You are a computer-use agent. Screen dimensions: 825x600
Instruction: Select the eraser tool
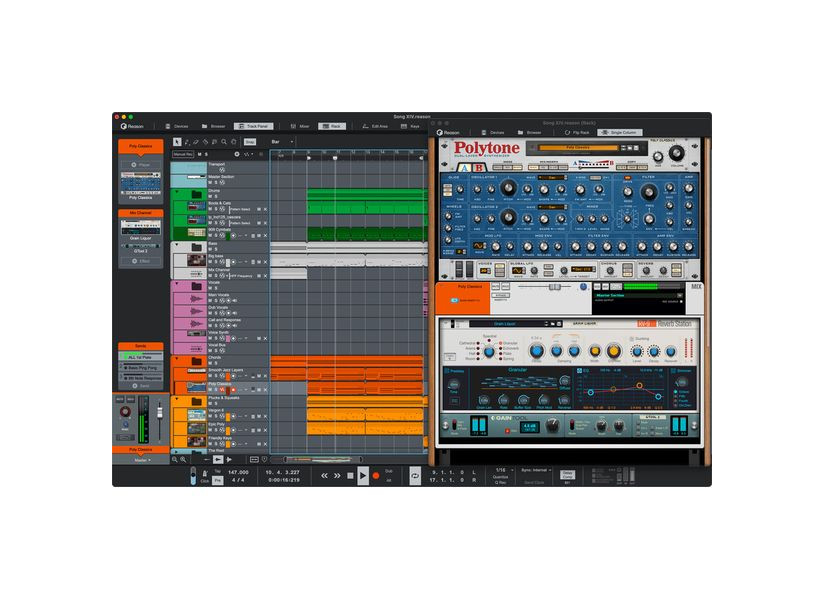click(x=196, y=142)
